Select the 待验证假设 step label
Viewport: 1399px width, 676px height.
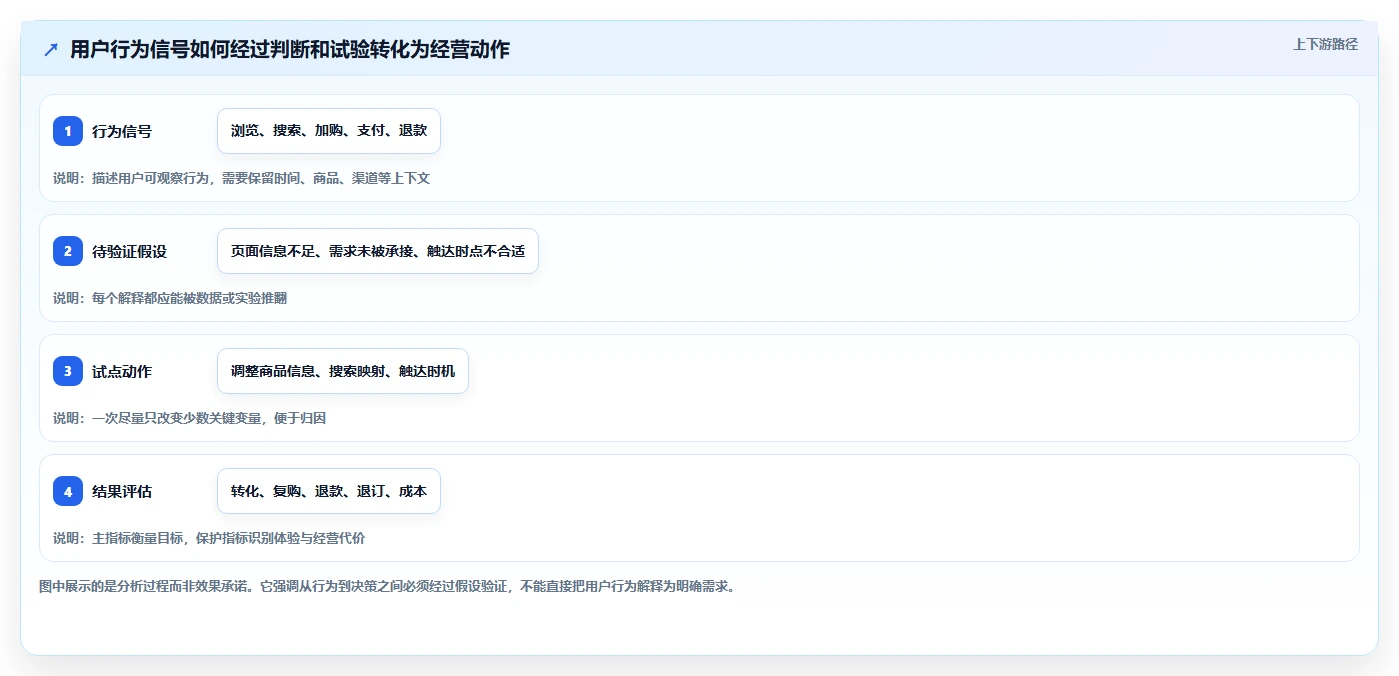[129, 251]
